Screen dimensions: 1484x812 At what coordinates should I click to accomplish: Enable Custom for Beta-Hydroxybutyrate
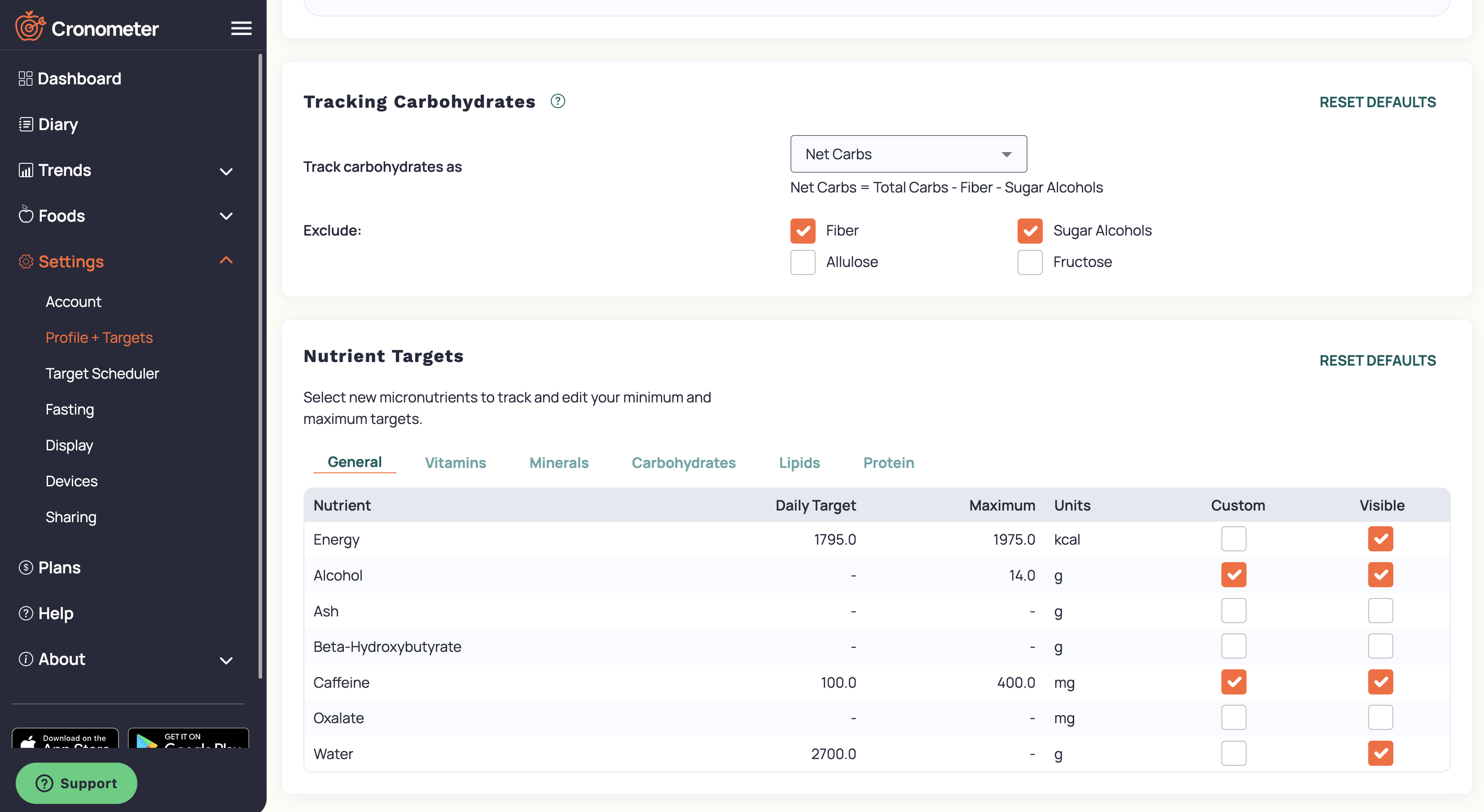coord(1234,646)
